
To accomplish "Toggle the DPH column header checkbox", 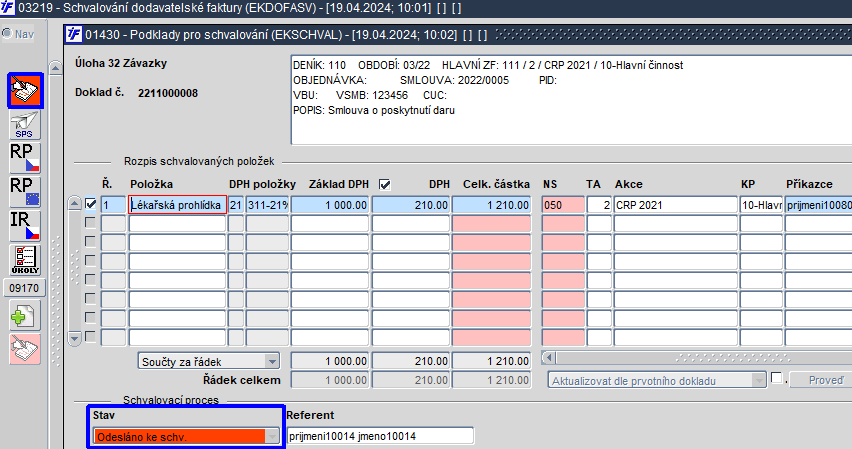I will click(385, 185).
